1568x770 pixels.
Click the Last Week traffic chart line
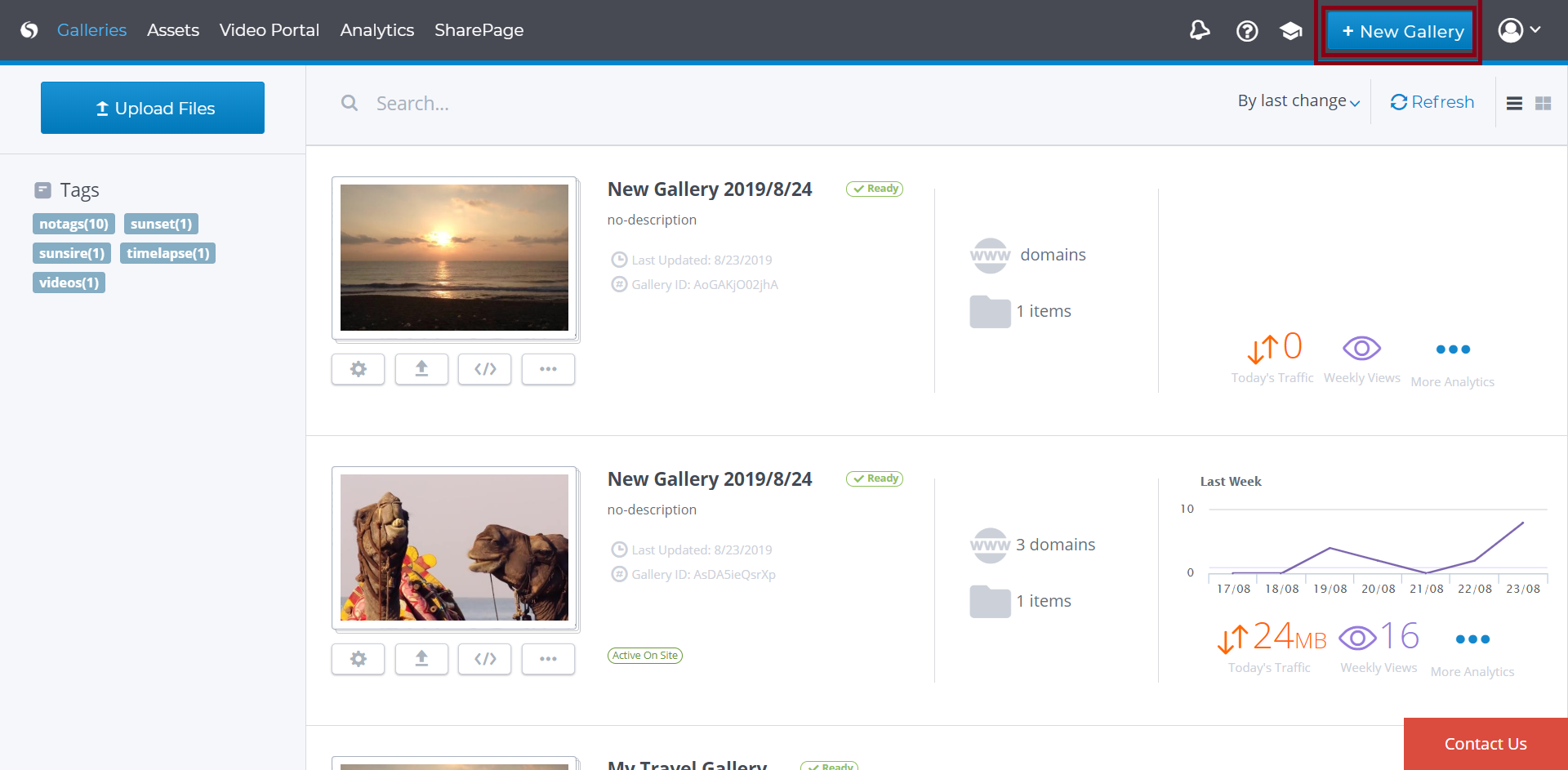click(1377, 559)
